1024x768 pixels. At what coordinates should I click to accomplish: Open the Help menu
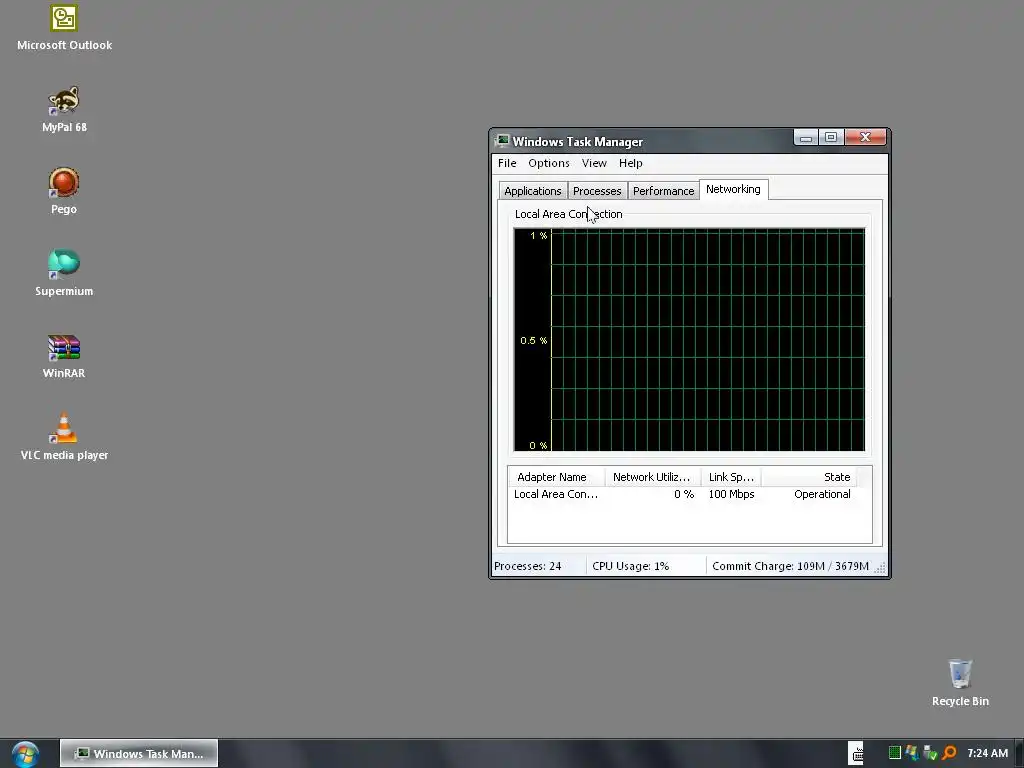point(631,163)
